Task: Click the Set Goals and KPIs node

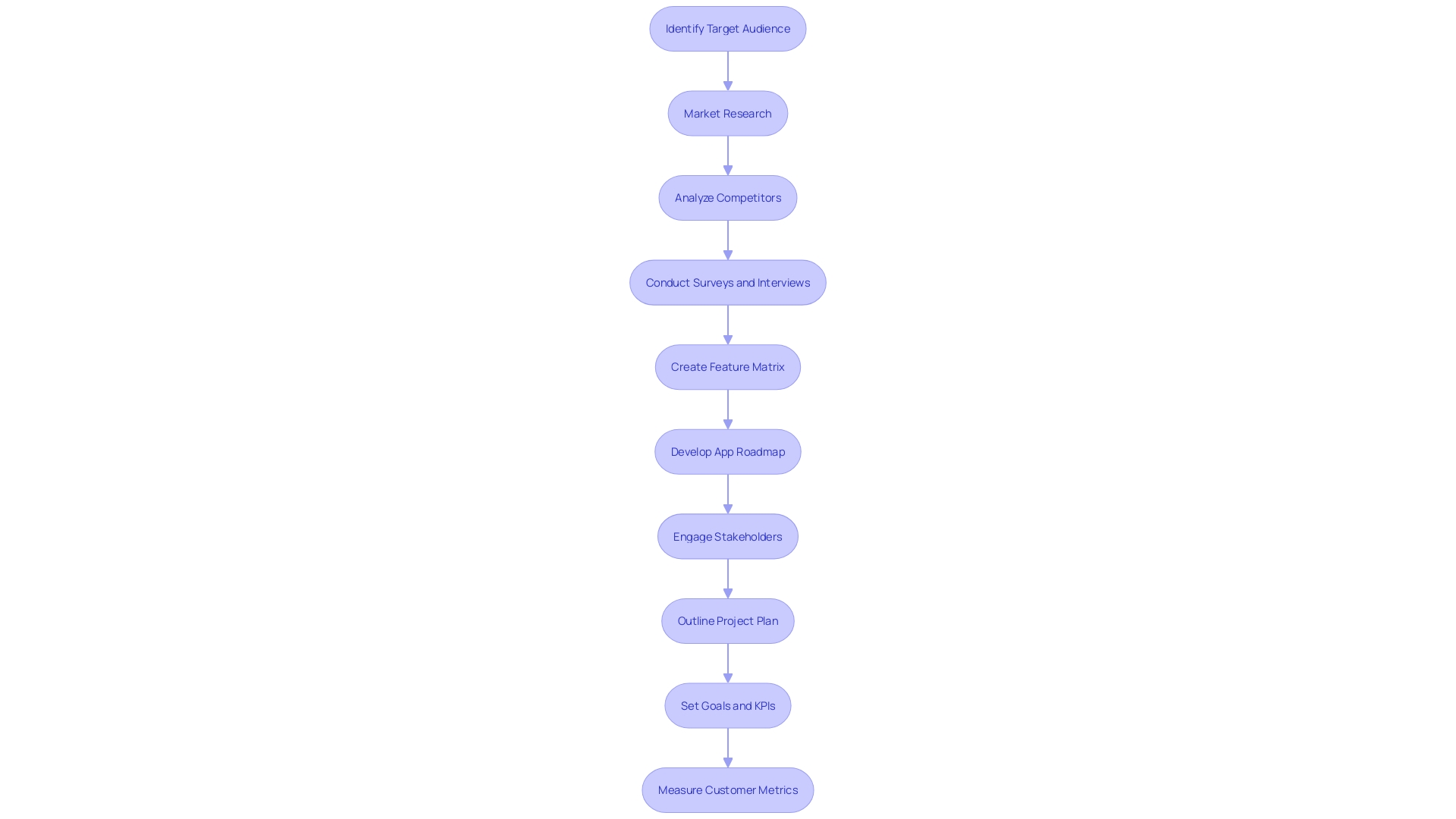Action: [727, 705]
